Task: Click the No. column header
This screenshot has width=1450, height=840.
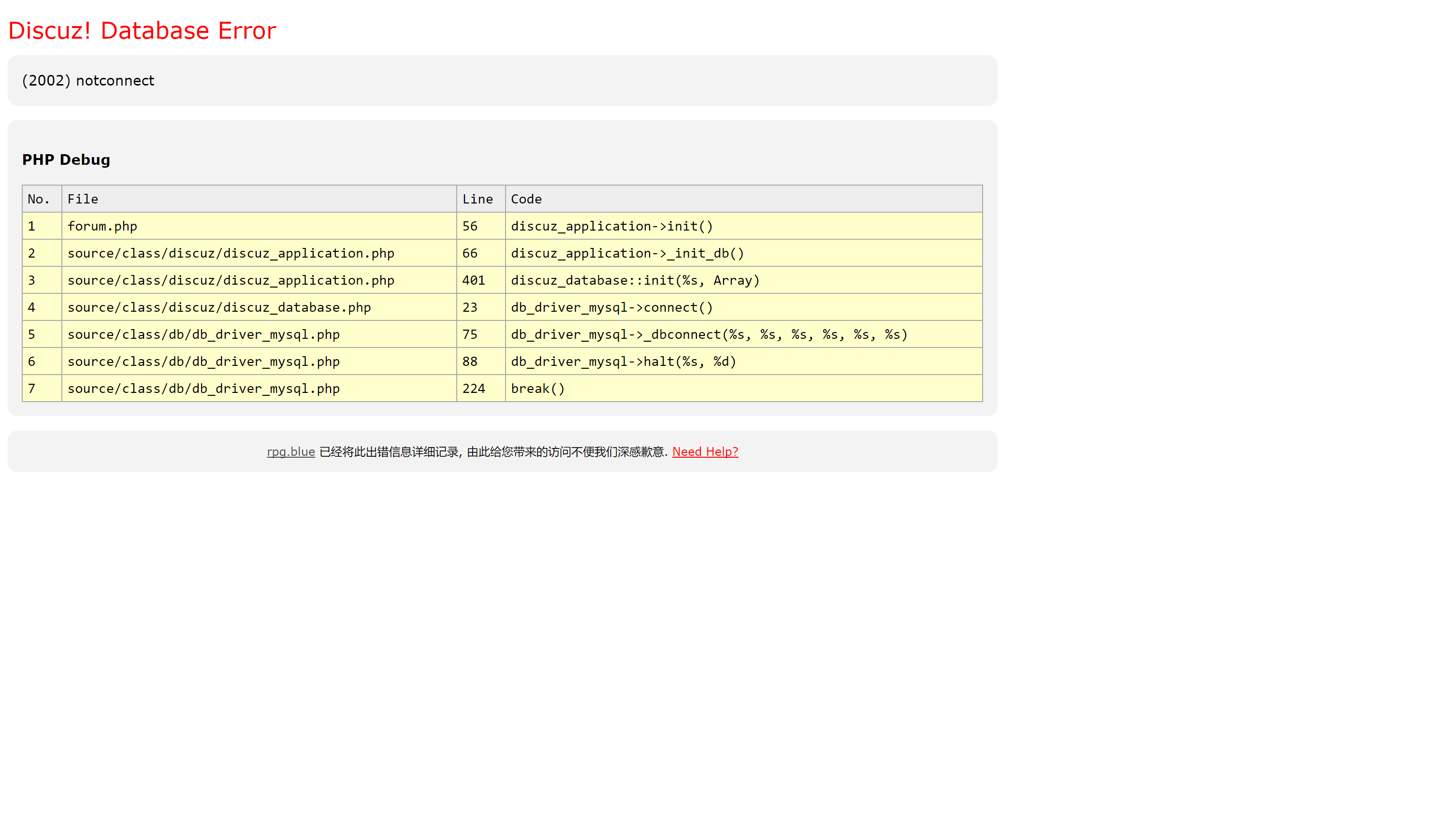Action: coord(42,199)
